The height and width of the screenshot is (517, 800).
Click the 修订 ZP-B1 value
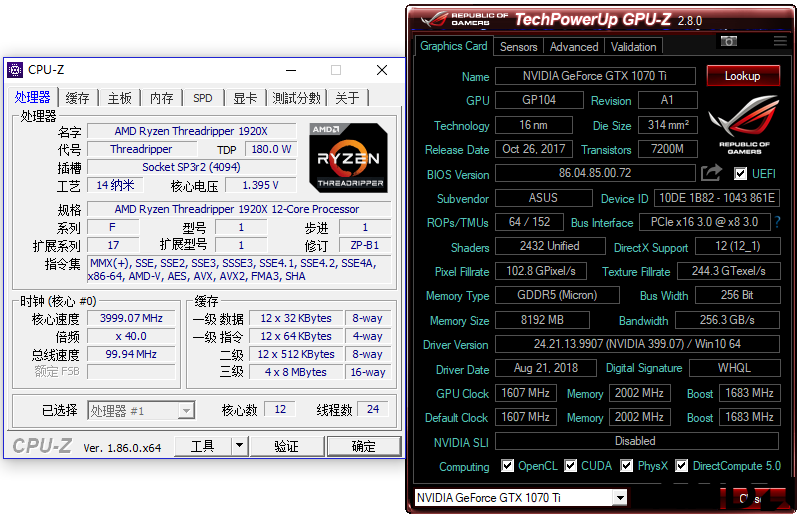pyautogui.click(x=365, y=245)
